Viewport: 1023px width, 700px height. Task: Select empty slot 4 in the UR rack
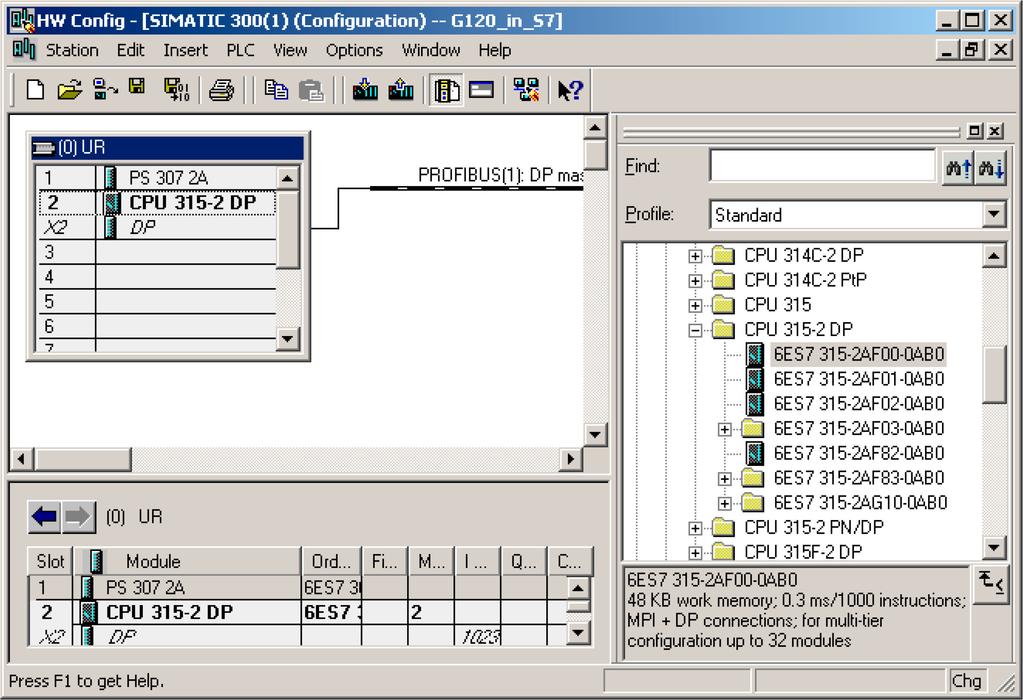tap(157, 277)
